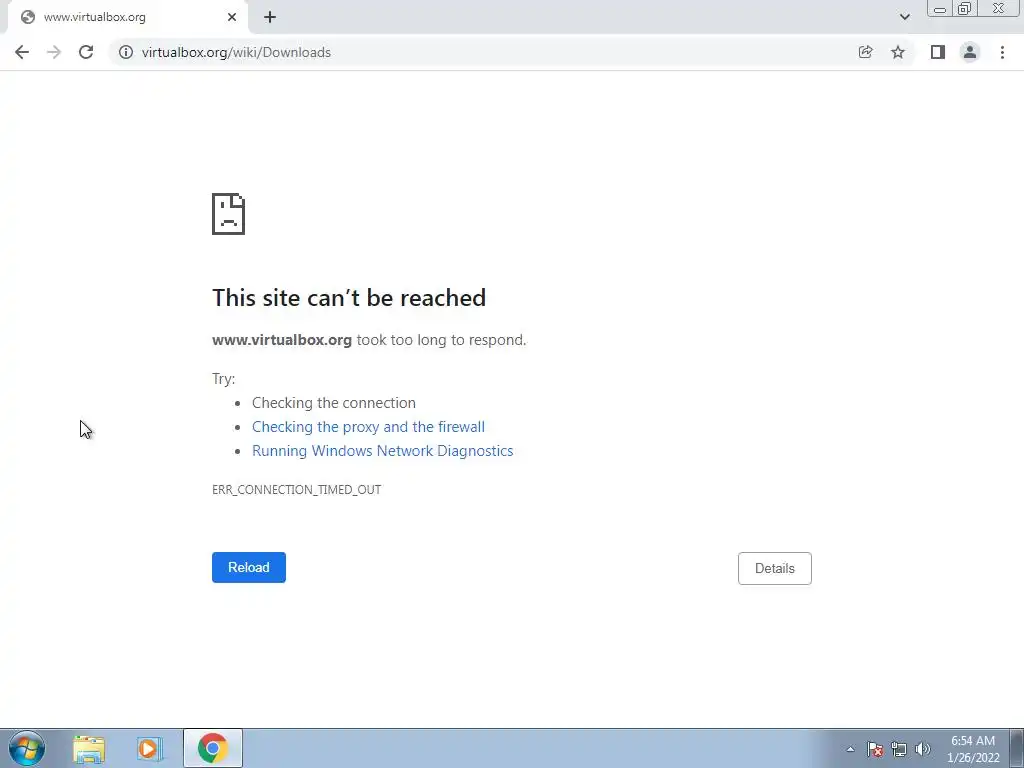Expand the tab search chevron
This screenshot has height=768, width=1024.
904,17
